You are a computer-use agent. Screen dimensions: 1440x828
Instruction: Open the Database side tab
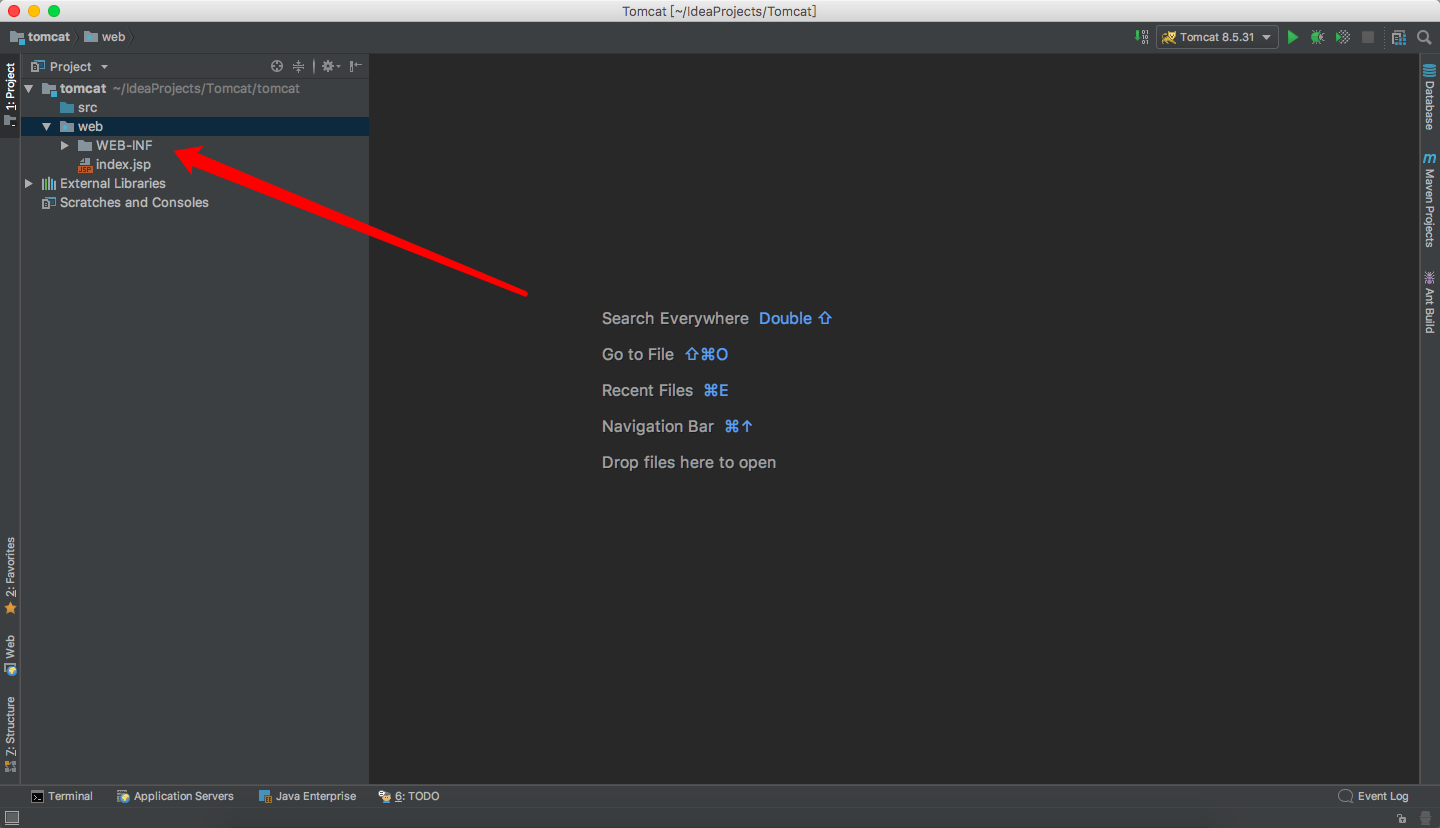[x=1429, y=97]
